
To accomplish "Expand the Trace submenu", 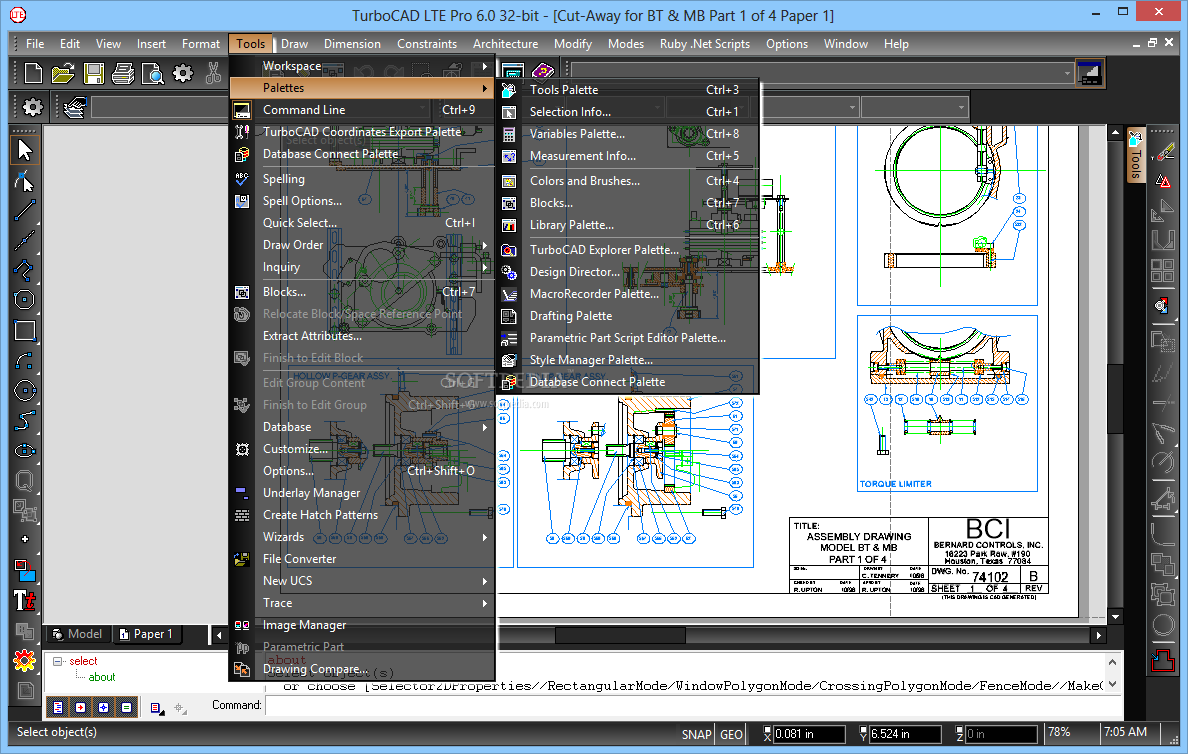I will coord(362,602).
